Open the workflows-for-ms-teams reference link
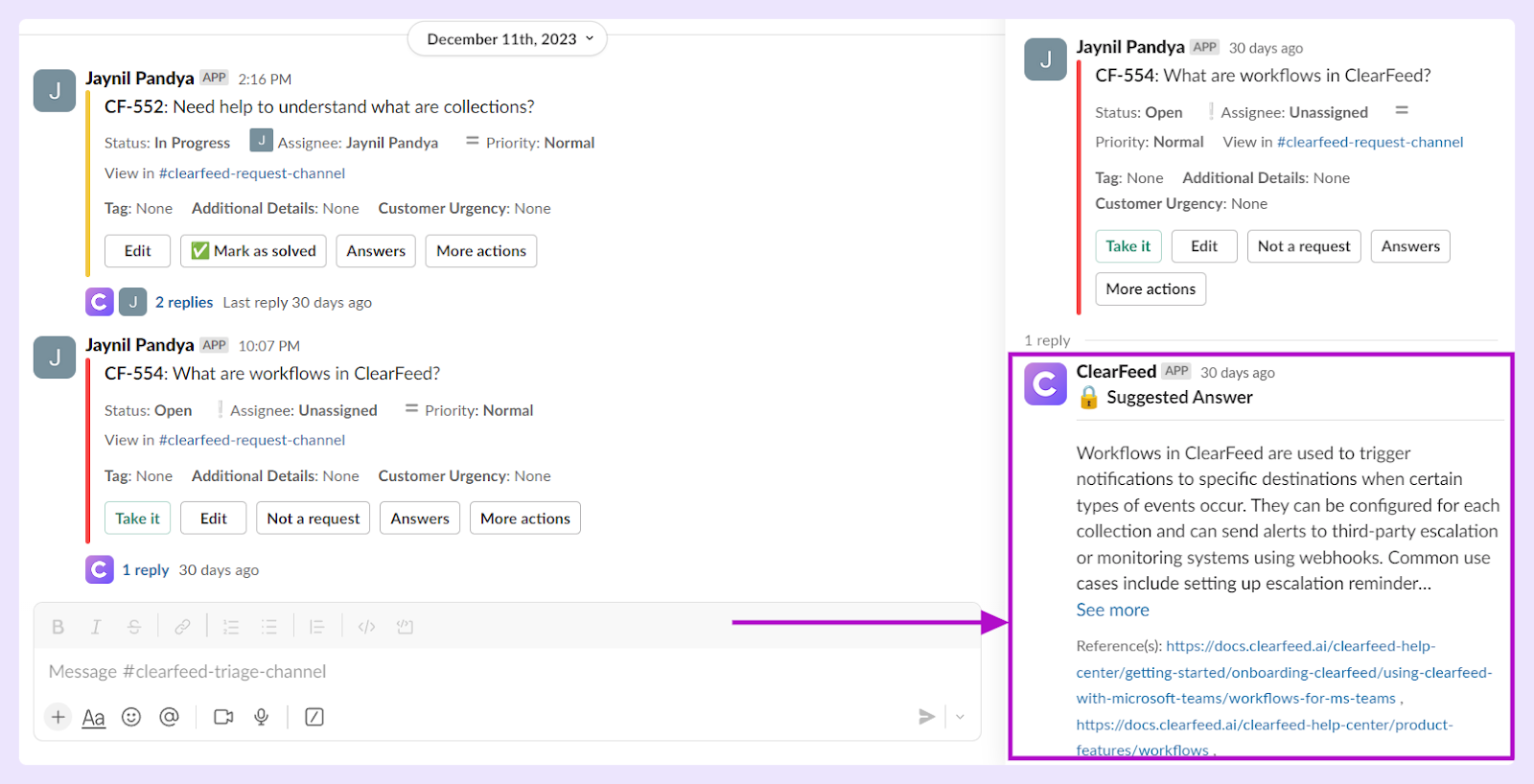Viewport: 1534px width, 784px height. point(1284,672)
